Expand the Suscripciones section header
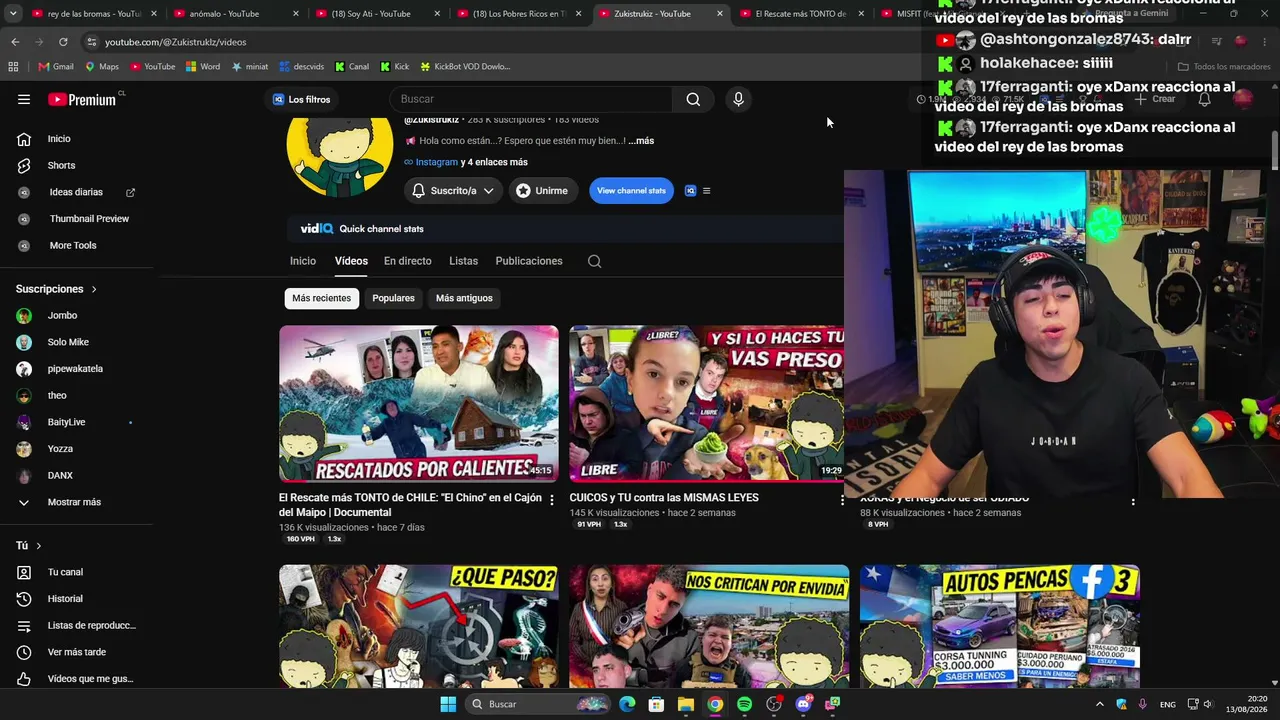 (x=57, y=289)
